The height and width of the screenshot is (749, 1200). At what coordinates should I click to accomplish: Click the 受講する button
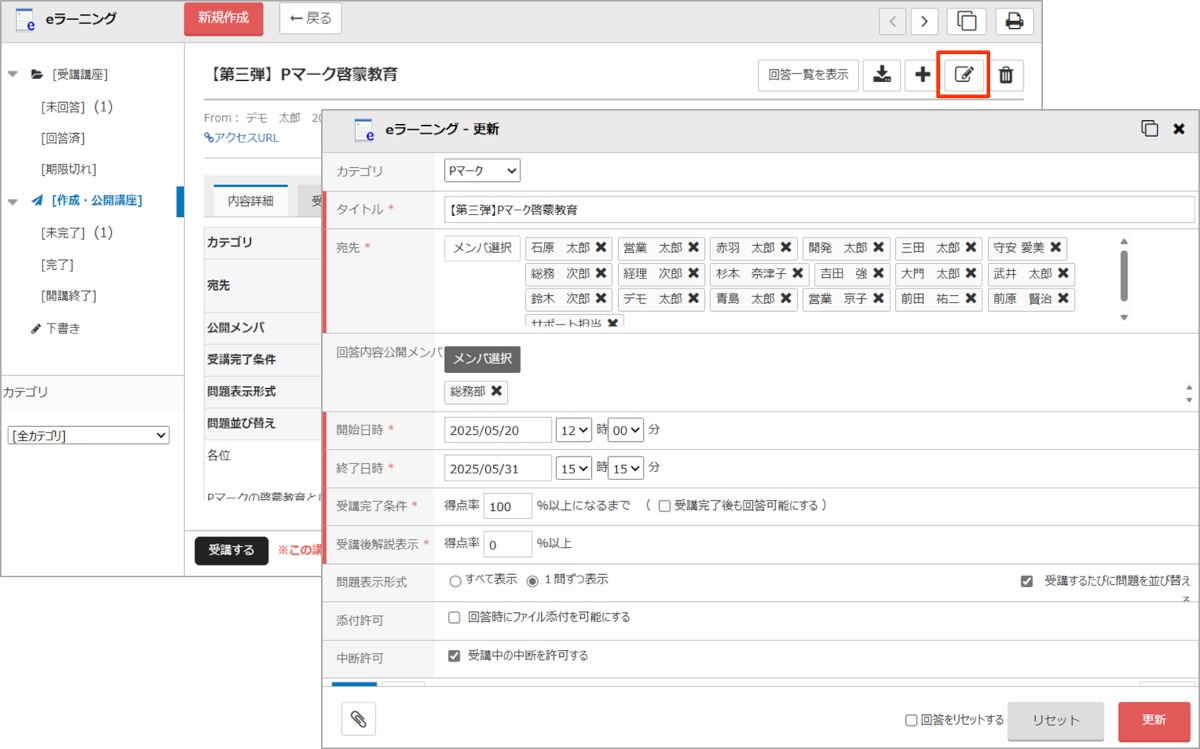click(231, 550)
